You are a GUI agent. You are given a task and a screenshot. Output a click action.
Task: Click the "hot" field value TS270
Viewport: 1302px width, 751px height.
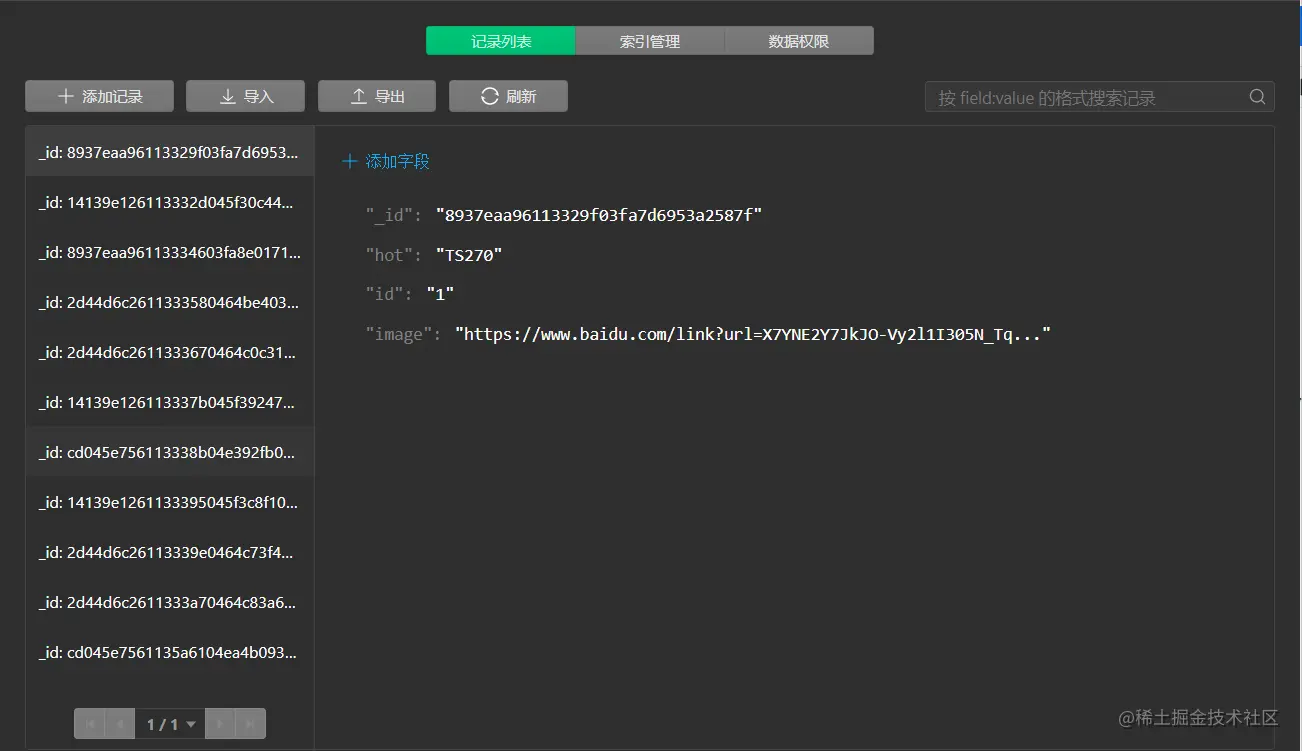tap(469, 255)
